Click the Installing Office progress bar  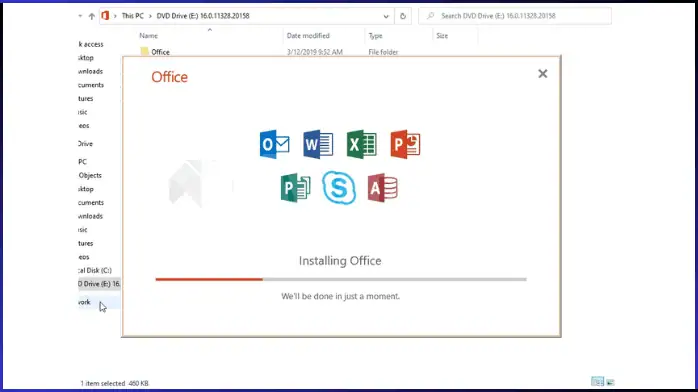pos(341,279)
